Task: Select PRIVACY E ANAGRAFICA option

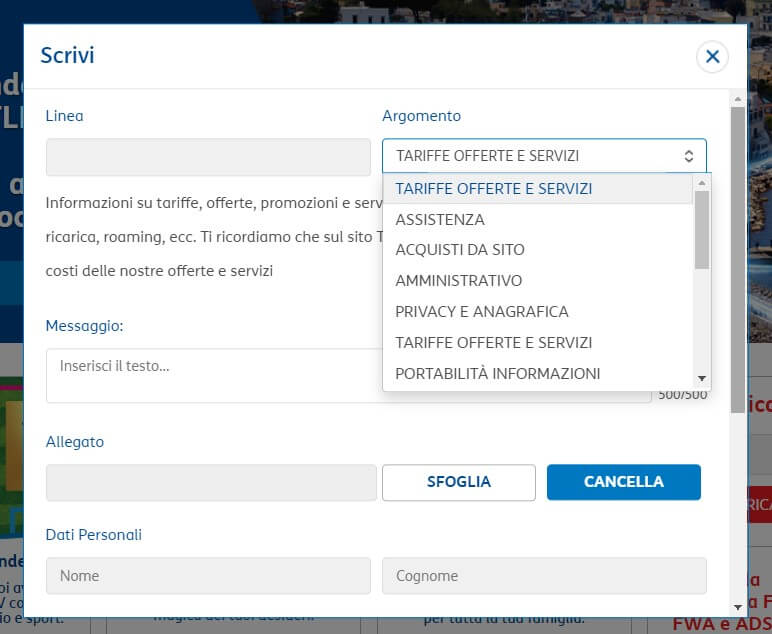Action: 482,312
